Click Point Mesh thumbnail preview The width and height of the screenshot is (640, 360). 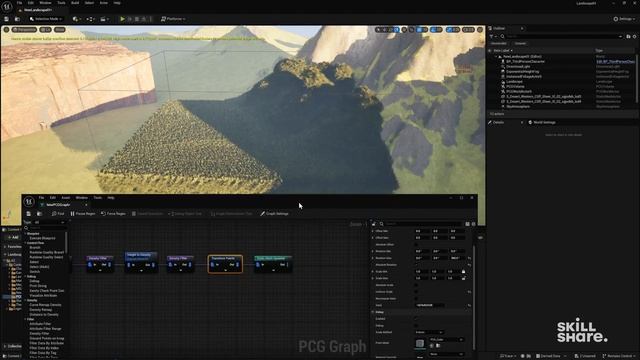[x=420, y=343]
